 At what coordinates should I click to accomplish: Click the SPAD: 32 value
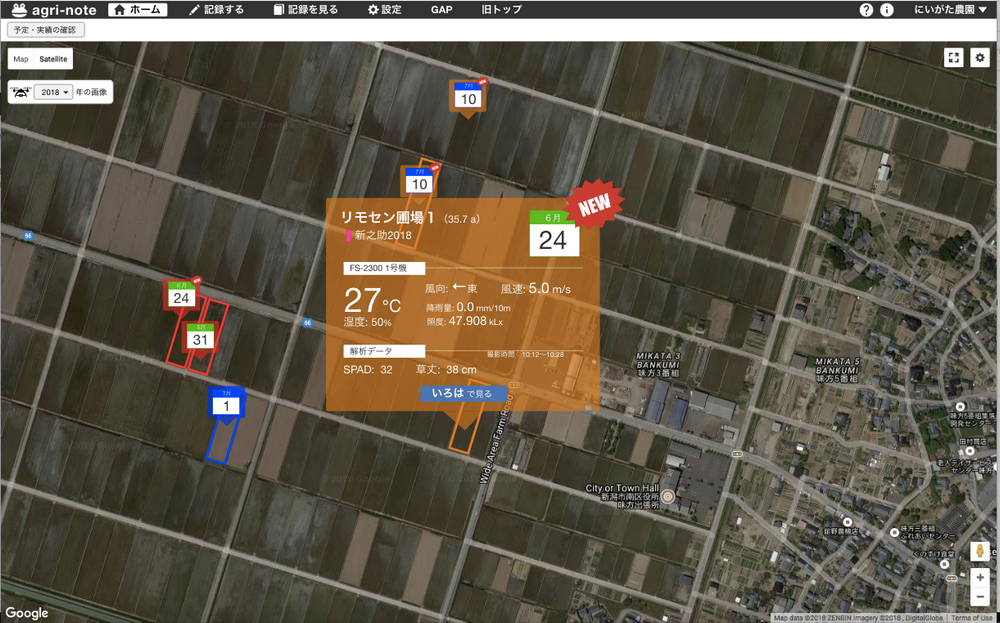coord(368,369)
